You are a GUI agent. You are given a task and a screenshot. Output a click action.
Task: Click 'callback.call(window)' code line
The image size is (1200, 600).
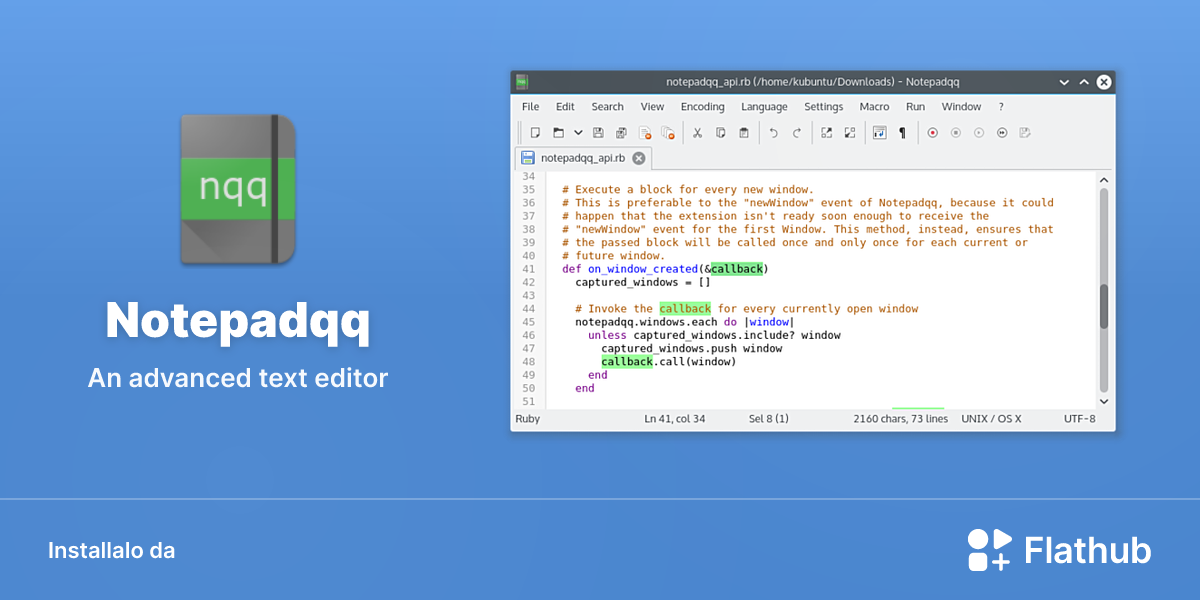[x=668, y=362]
